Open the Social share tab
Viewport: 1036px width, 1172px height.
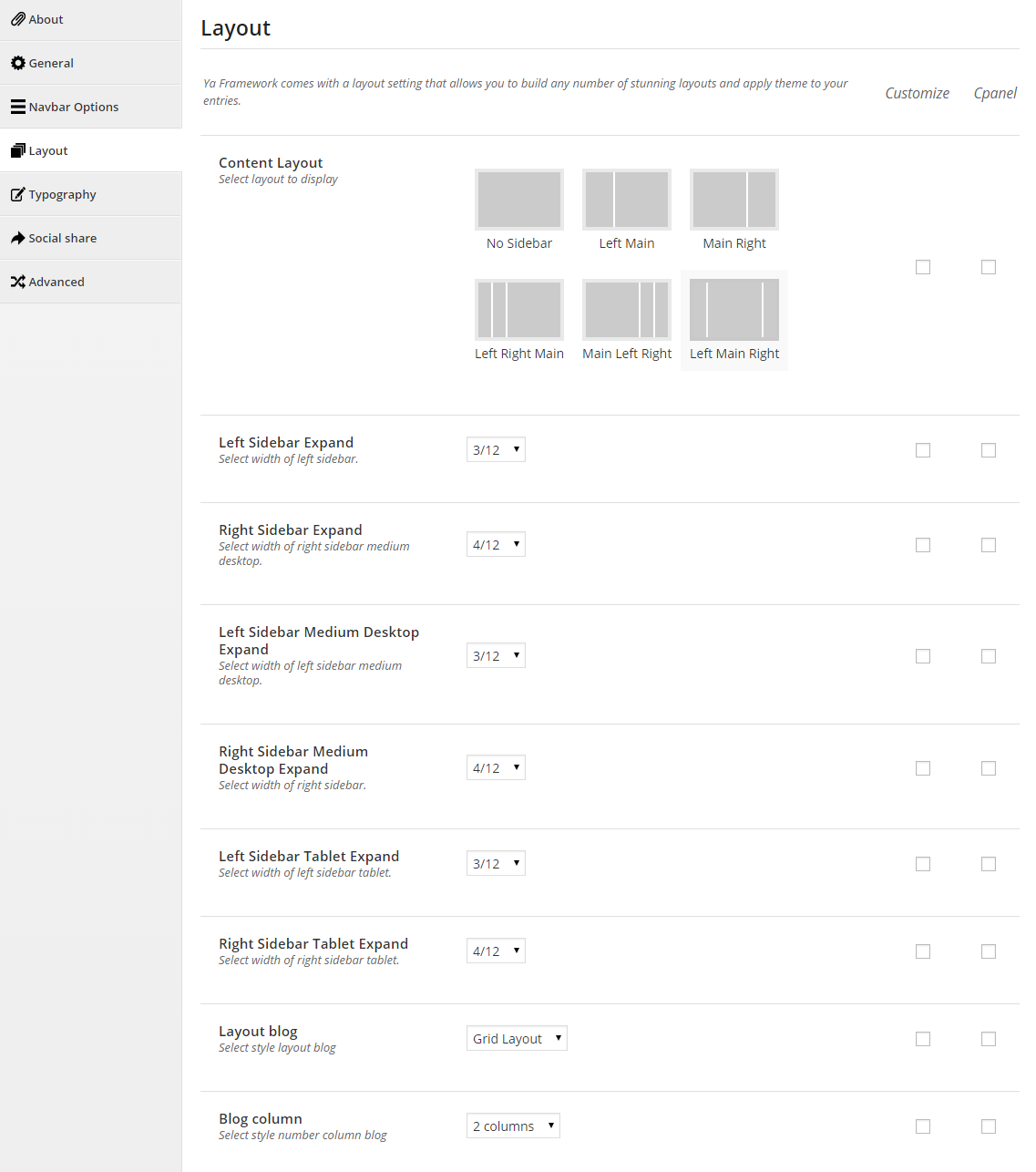tap(91, 238)
